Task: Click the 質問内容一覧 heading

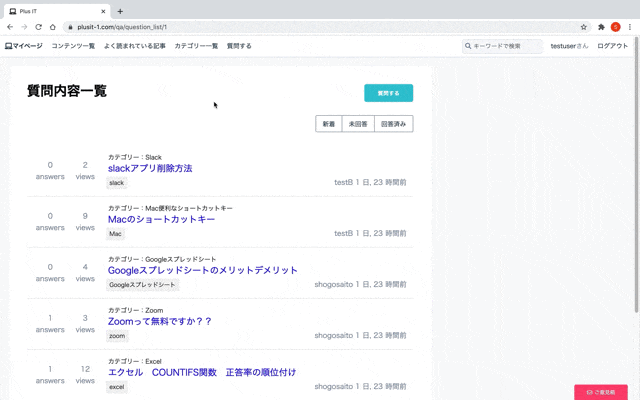Action: 67,91
